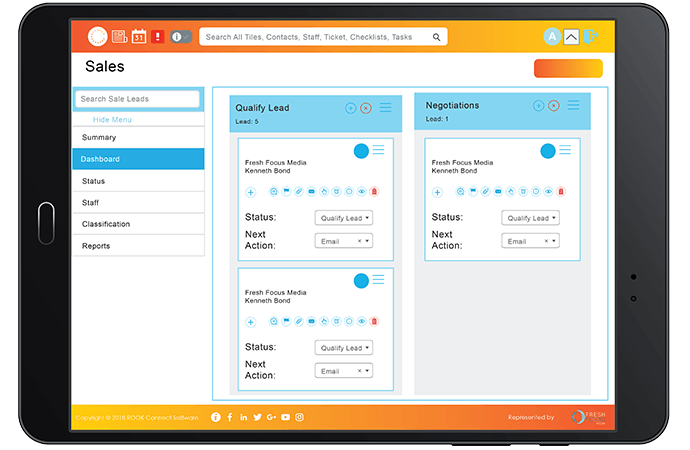Click the paperclip attachment icon on Negotiations card

click(x=484, y=191)
